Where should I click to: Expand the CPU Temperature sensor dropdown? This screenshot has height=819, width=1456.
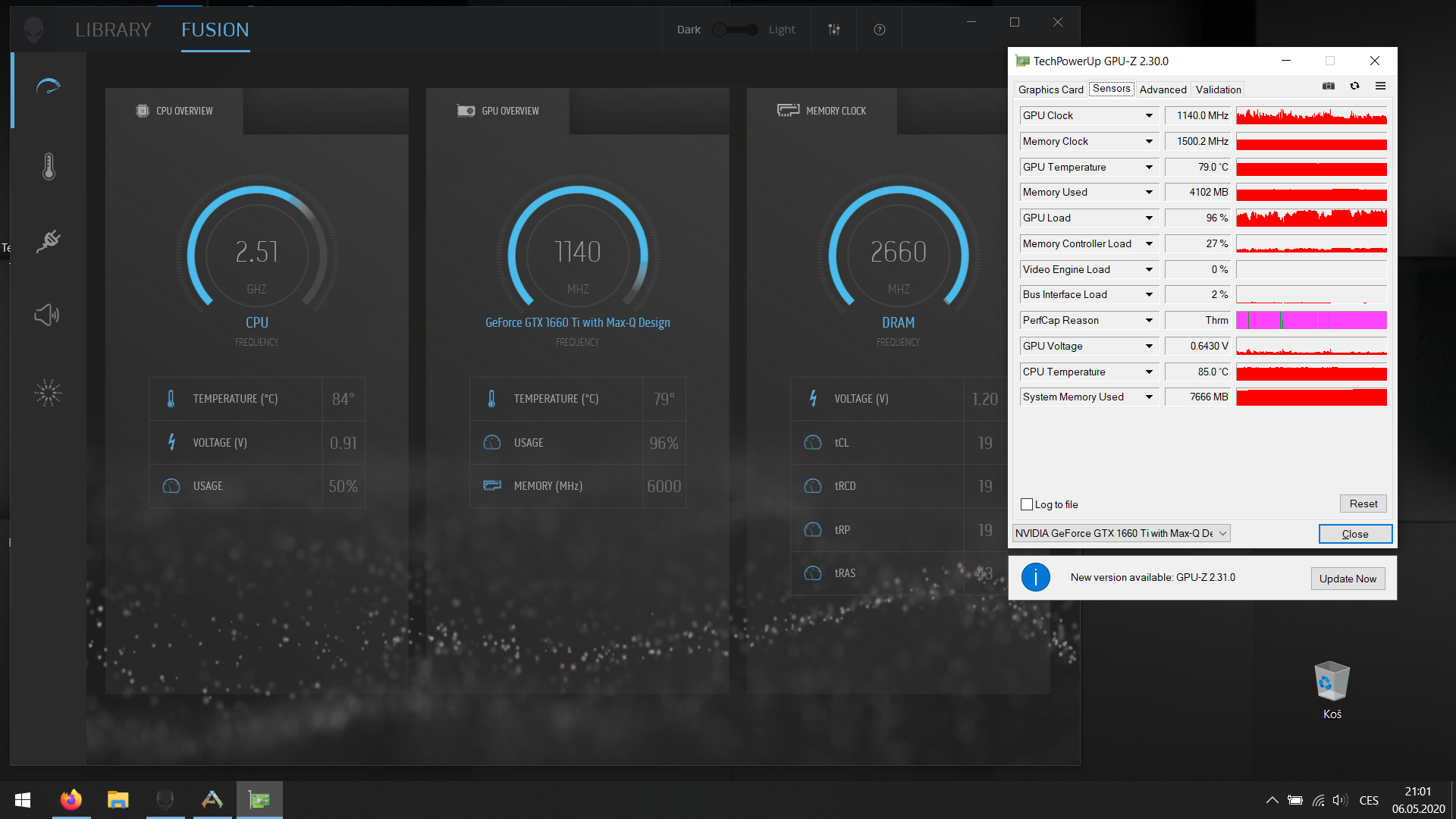[x=1149, y=372]
